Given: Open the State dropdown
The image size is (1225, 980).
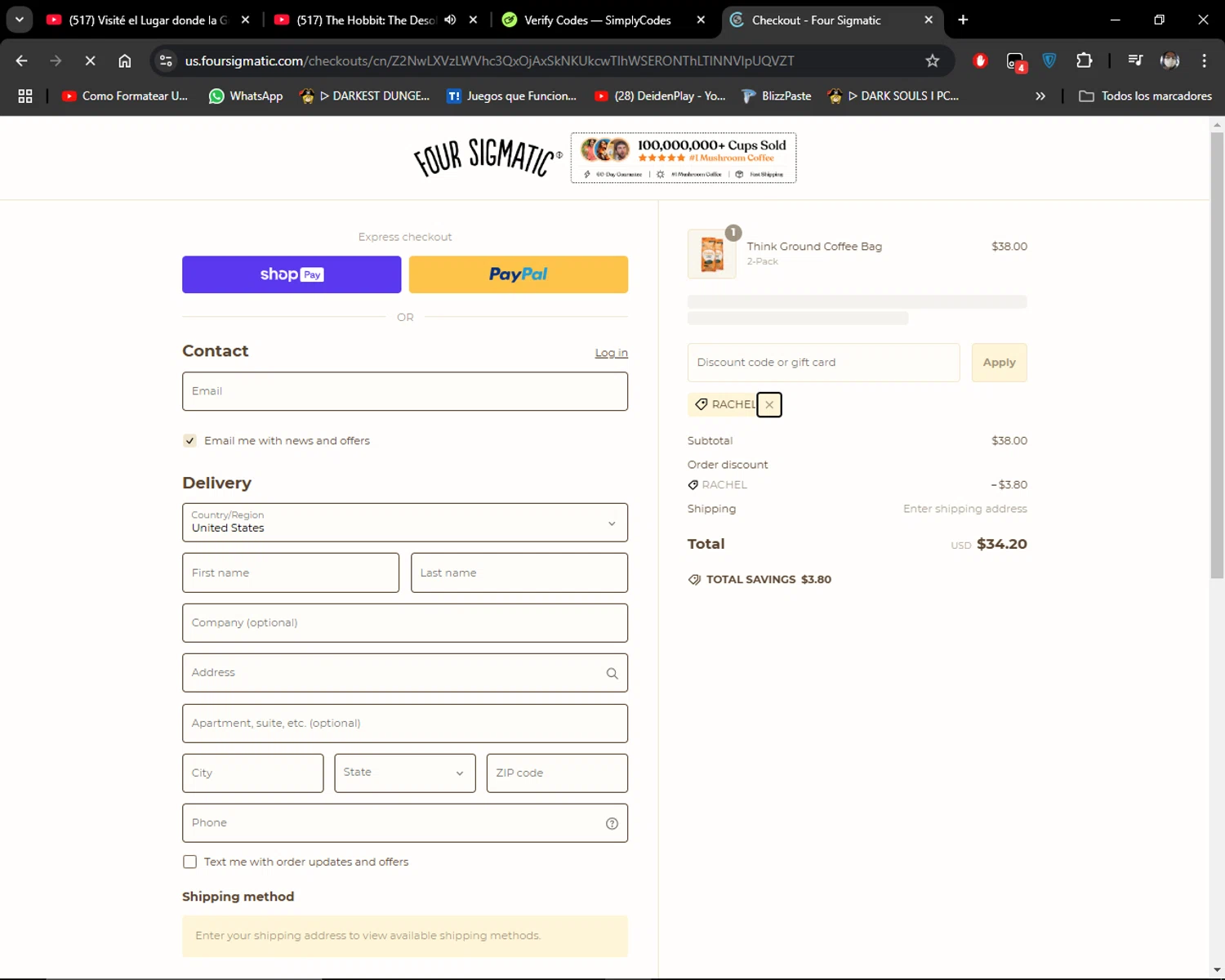Looking at the screenshot, I should 405,773.
